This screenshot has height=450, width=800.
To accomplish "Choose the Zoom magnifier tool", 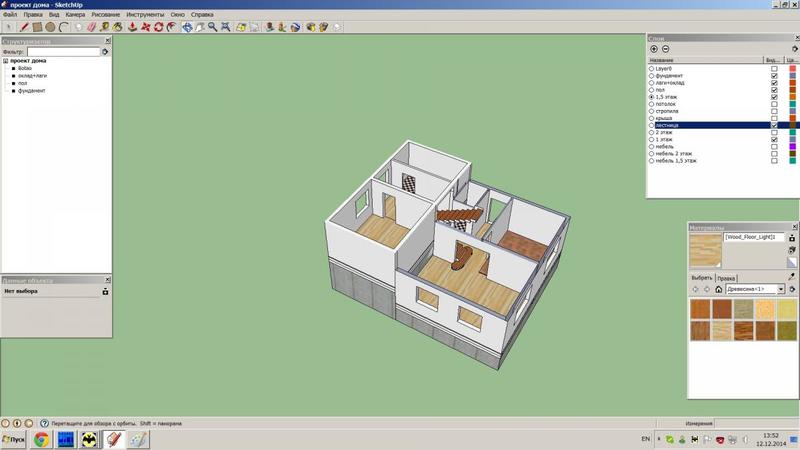I will pos(212,27).
